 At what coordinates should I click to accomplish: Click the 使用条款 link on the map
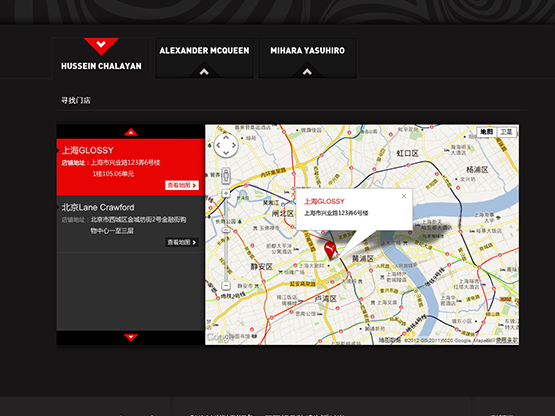[507, 340]
